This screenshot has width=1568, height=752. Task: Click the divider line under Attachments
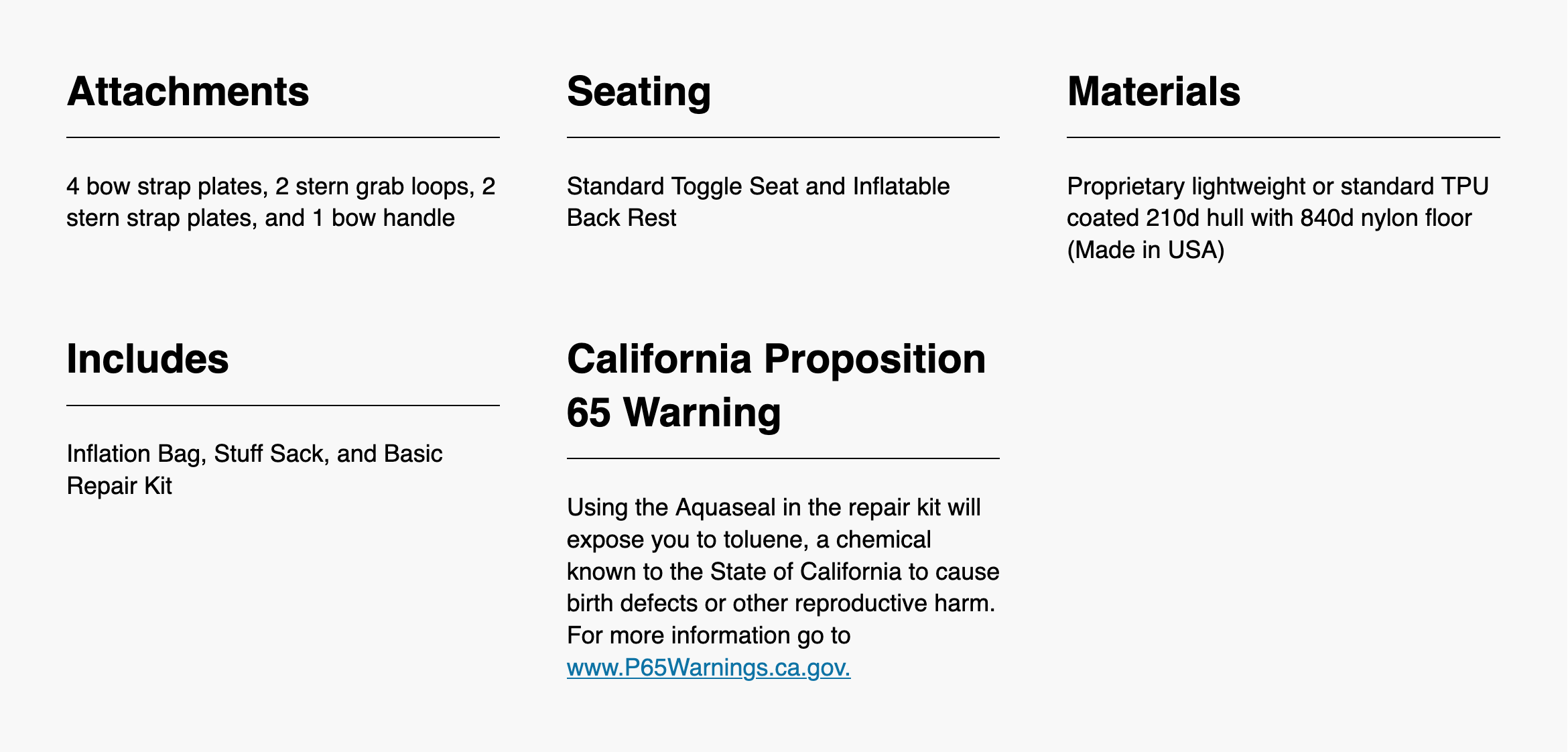pyautogui.click(x=283, y=137)
